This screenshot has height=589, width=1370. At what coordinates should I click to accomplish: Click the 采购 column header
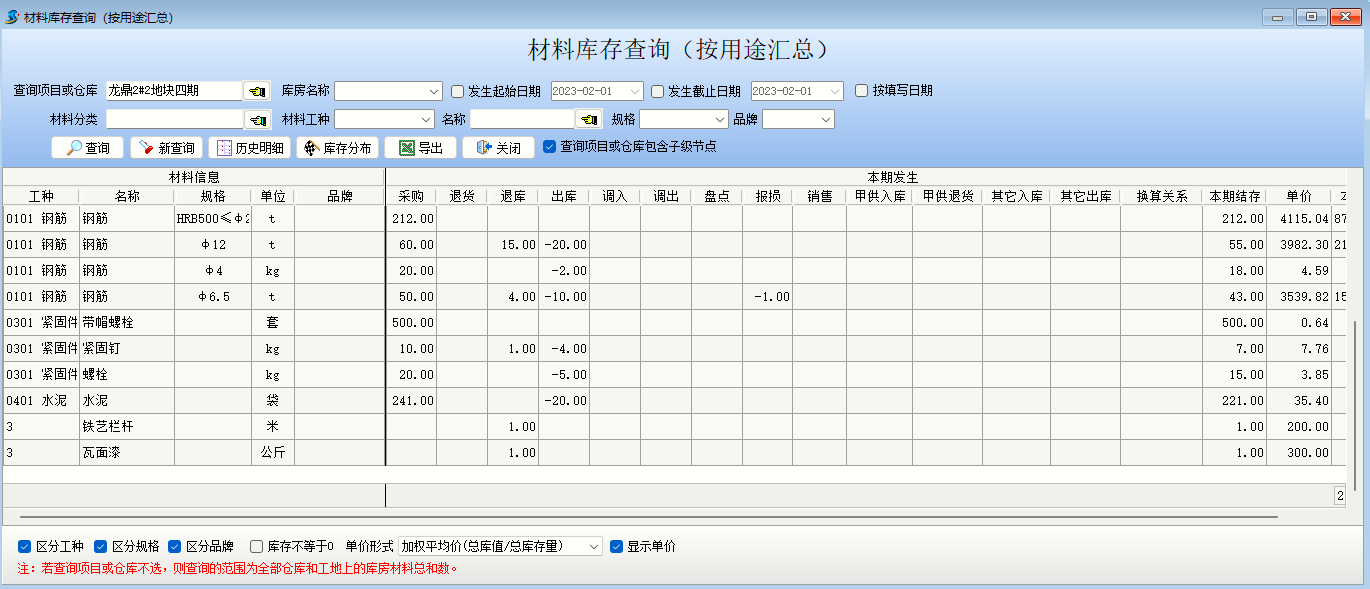[x=411, y=196]
